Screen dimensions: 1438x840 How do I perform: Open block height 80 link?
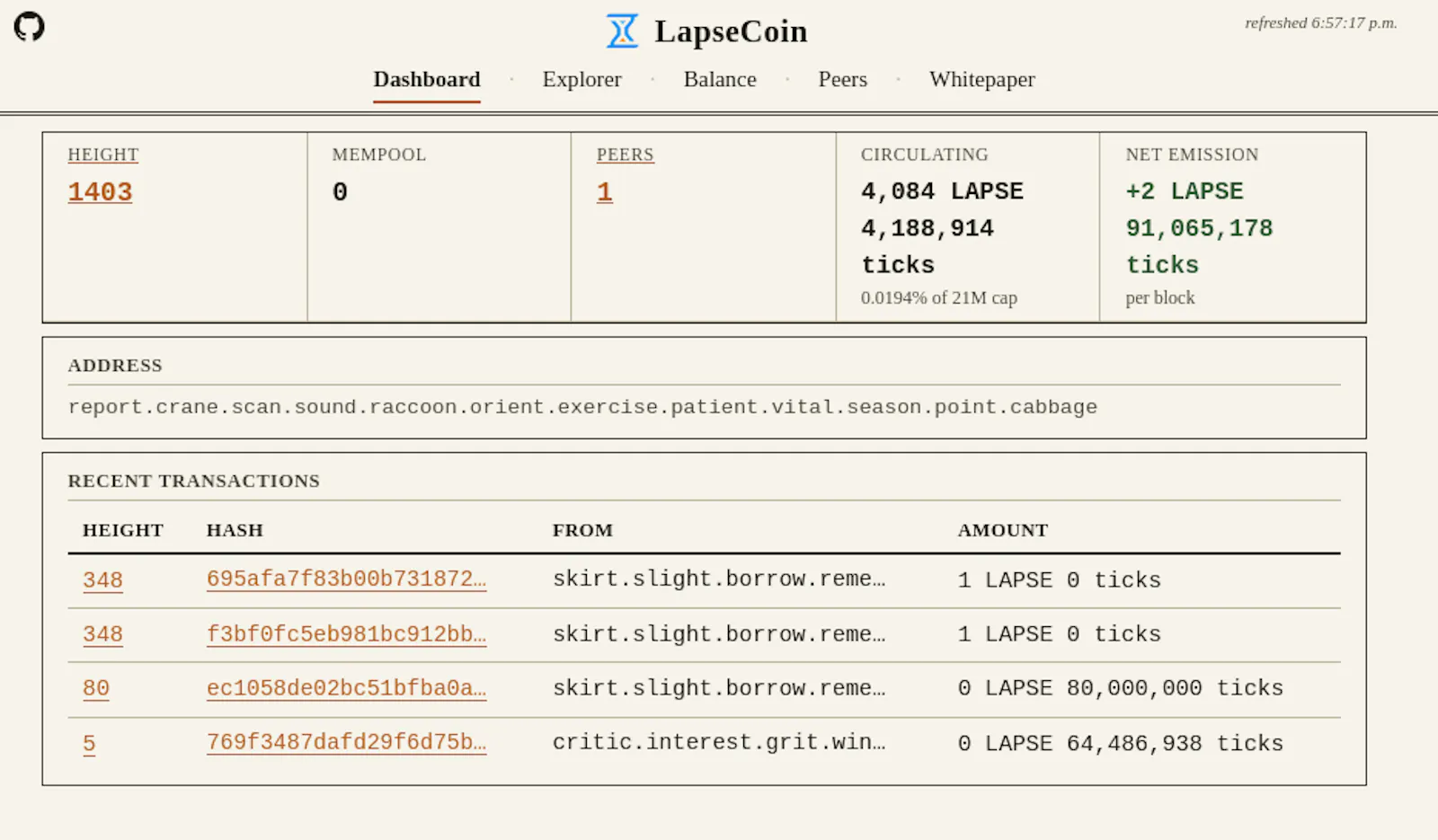(x=96, y=688)
